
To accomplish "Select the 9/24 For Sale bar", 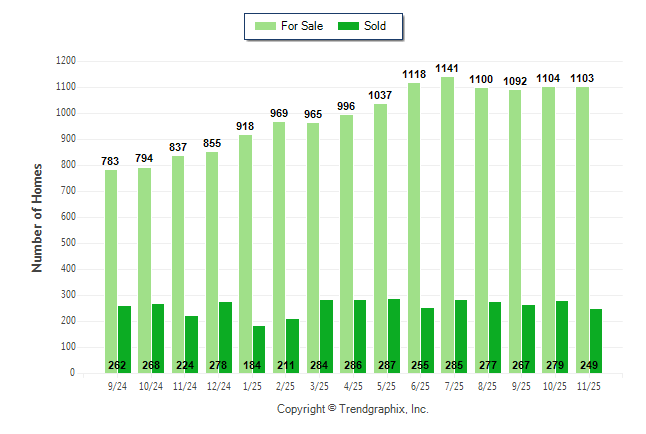I will click(x=110, y=271).
